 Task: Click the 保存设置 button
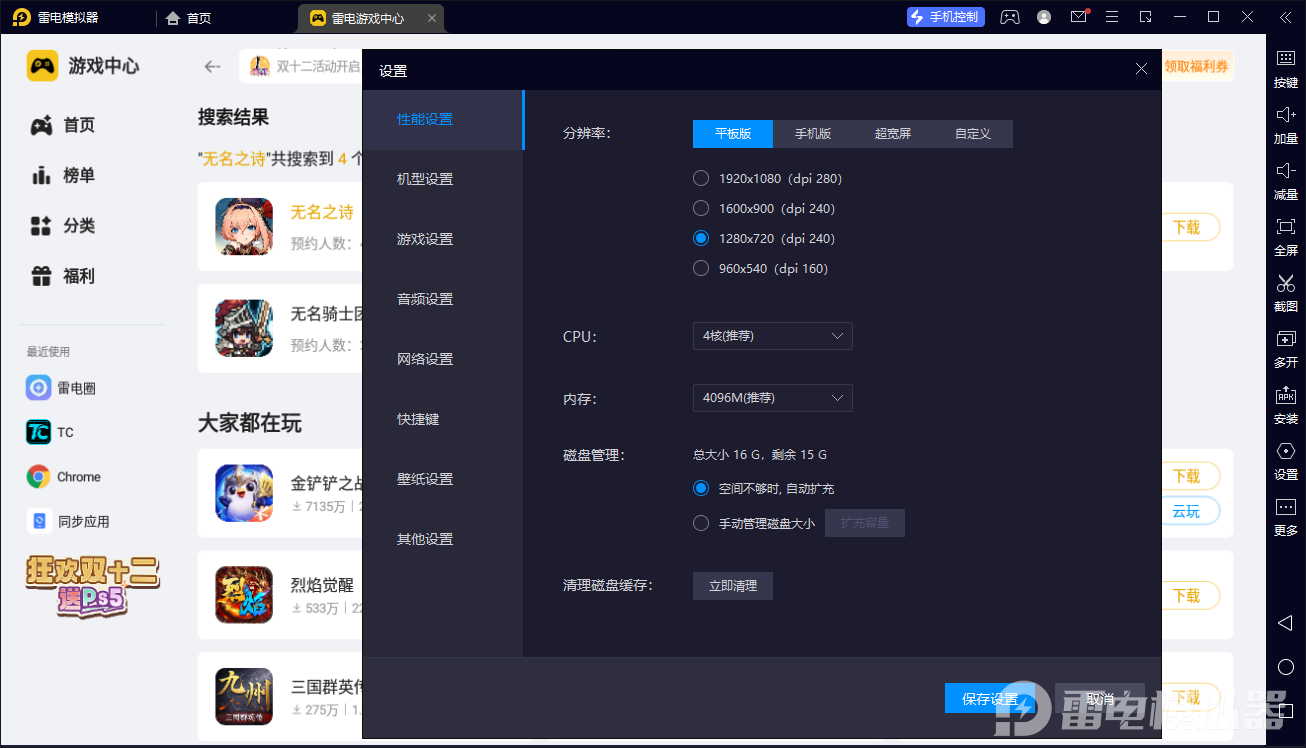coord(989,699)
